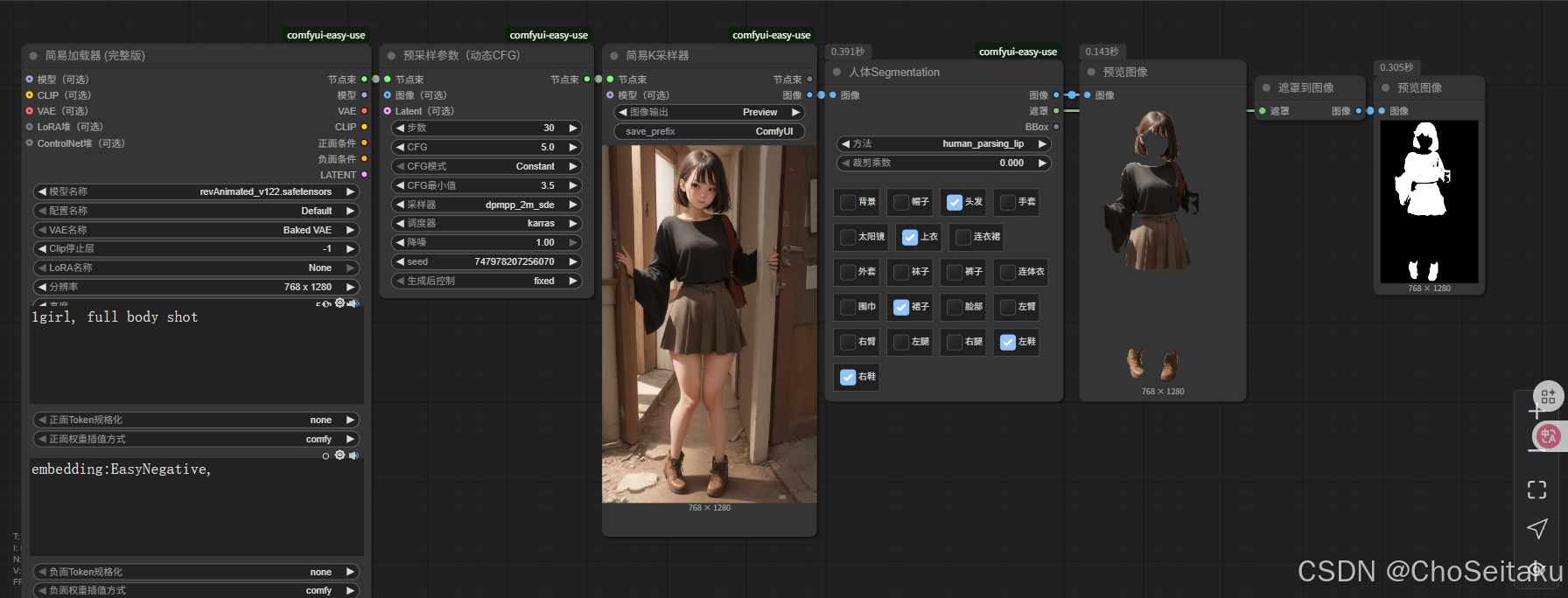Open the CFG模式 Constant selector

click(x=486, y=166)
